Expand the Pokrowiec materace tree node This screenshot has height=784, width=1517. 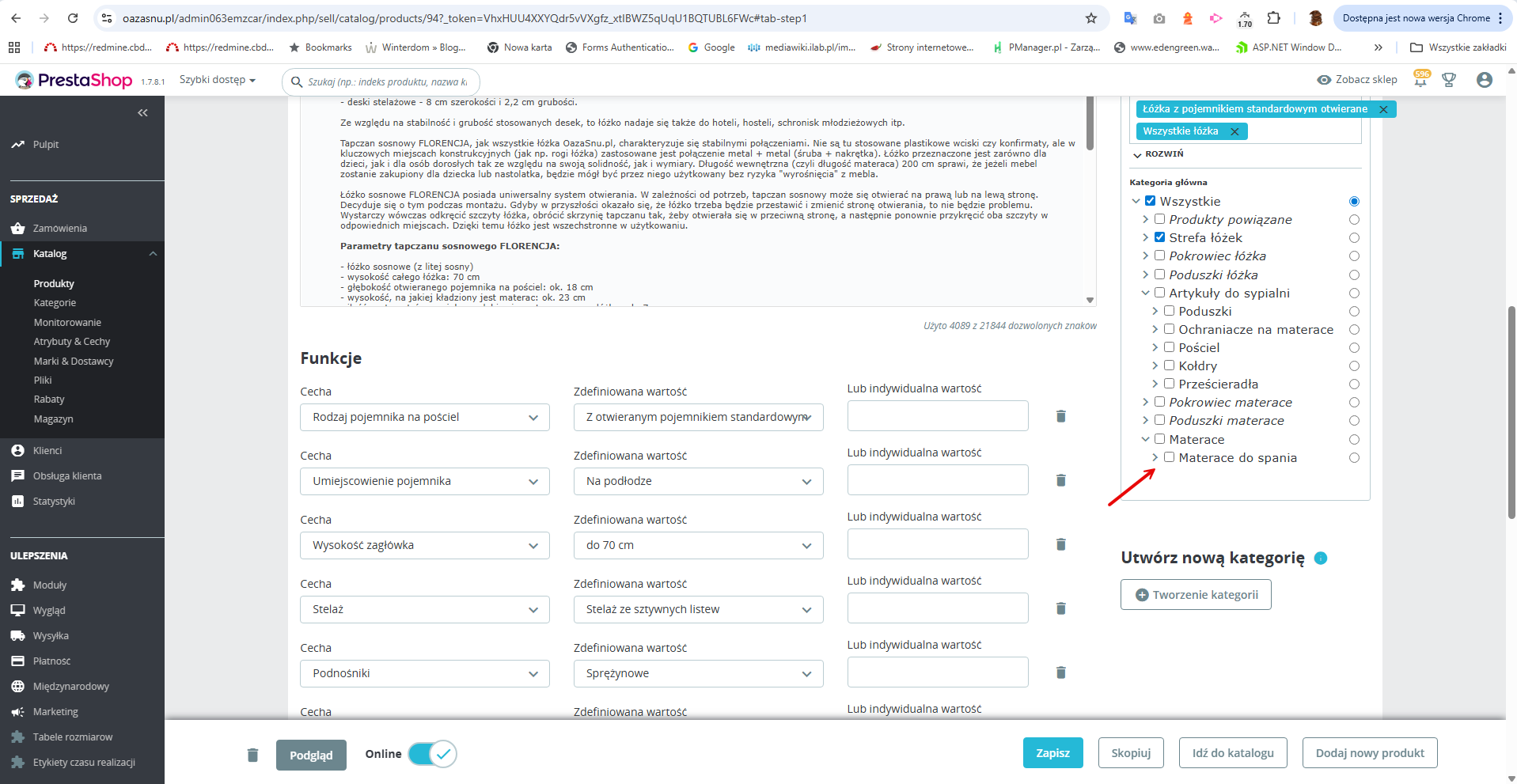[x=1145, y=402]
